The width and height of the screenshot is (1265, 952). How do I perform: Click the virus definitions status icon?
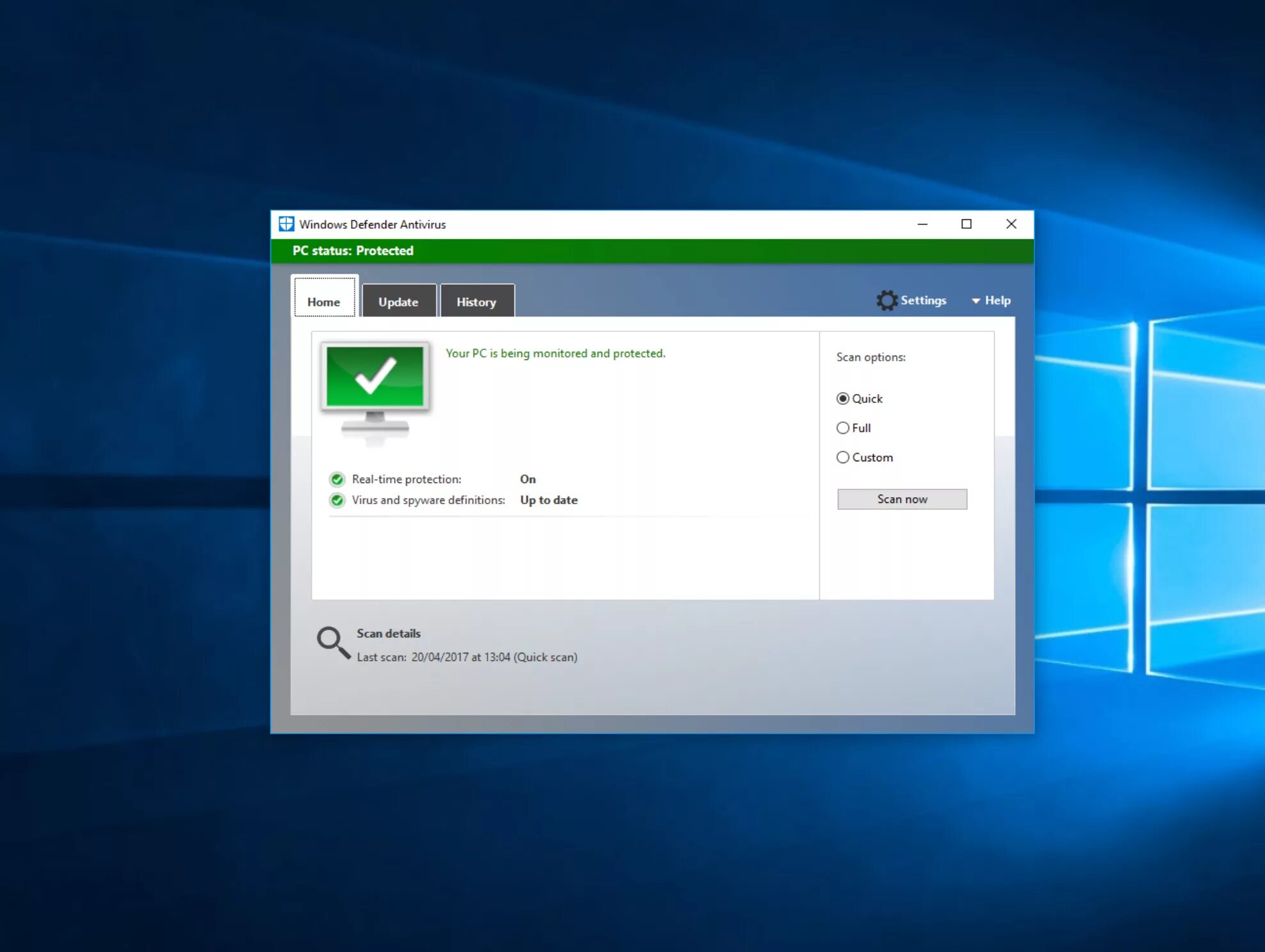[339, 500]
